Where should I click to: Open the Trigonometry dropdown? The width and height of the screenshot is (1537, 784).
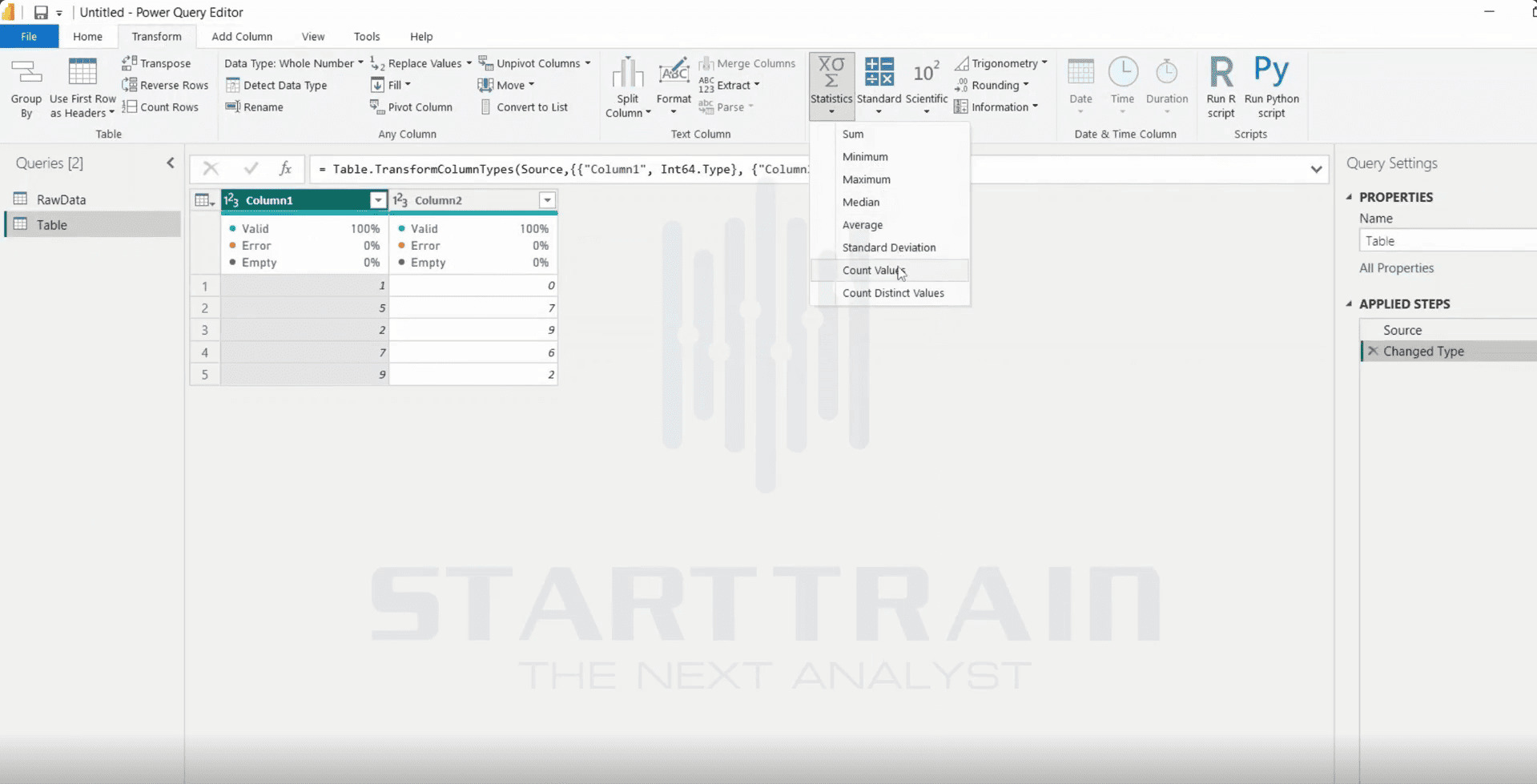[x=1001, y=63]
